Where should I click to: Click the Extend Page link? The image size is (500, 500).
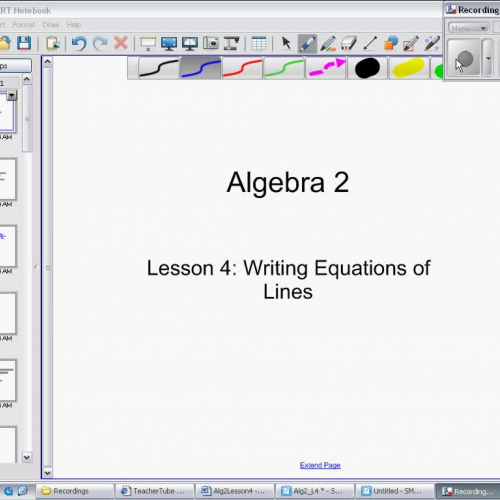[x=320, y=465]
